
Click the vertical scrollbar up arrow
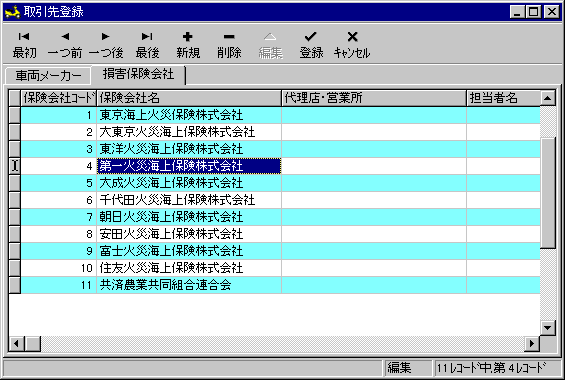(548, 98)
